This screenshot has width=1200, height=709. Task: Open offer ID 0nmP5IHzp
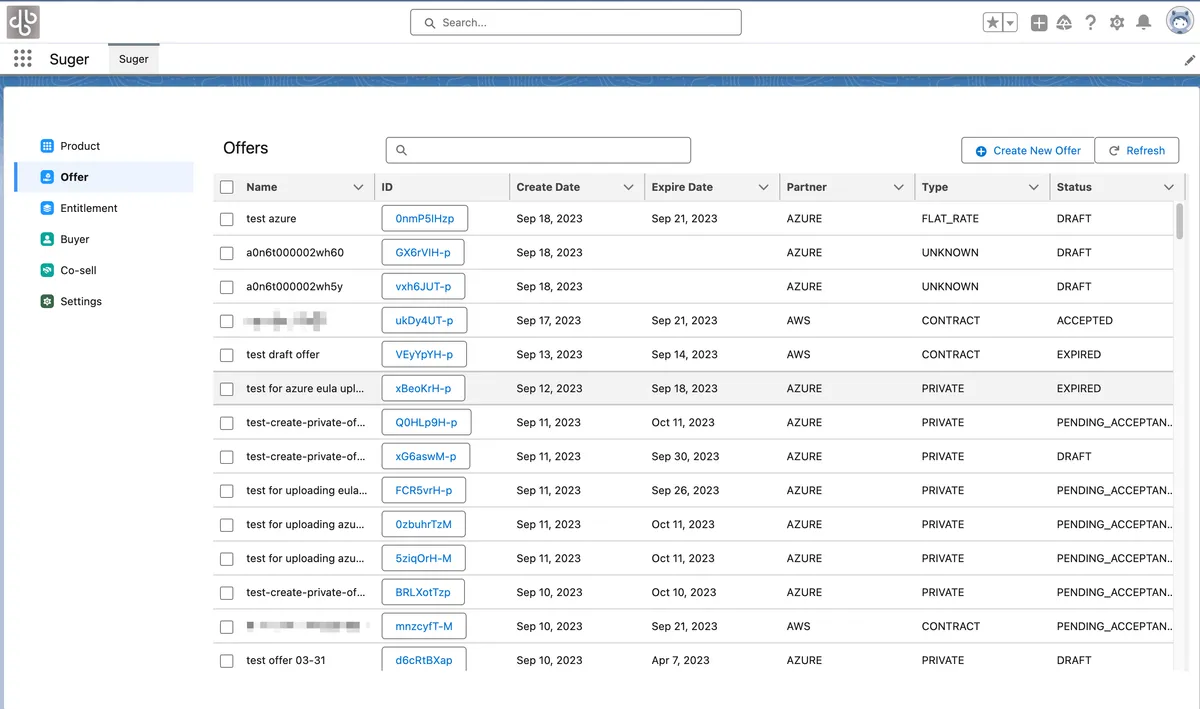(425, 218)
